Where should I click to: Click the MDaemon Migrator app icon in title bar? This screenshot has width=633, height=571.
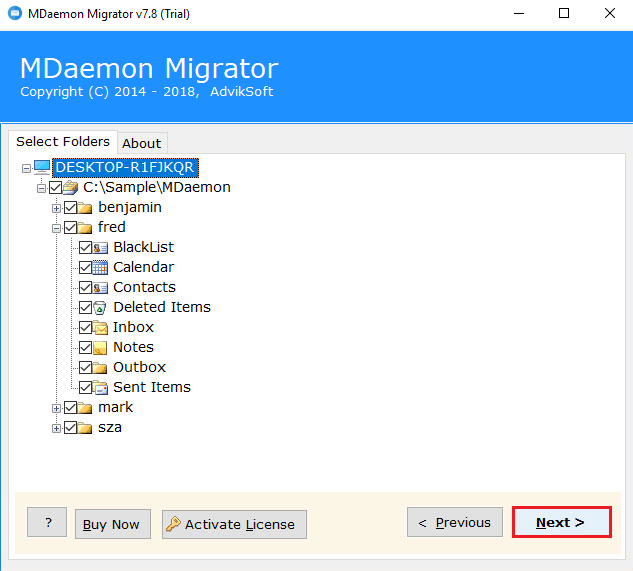(x=15, y=13)
